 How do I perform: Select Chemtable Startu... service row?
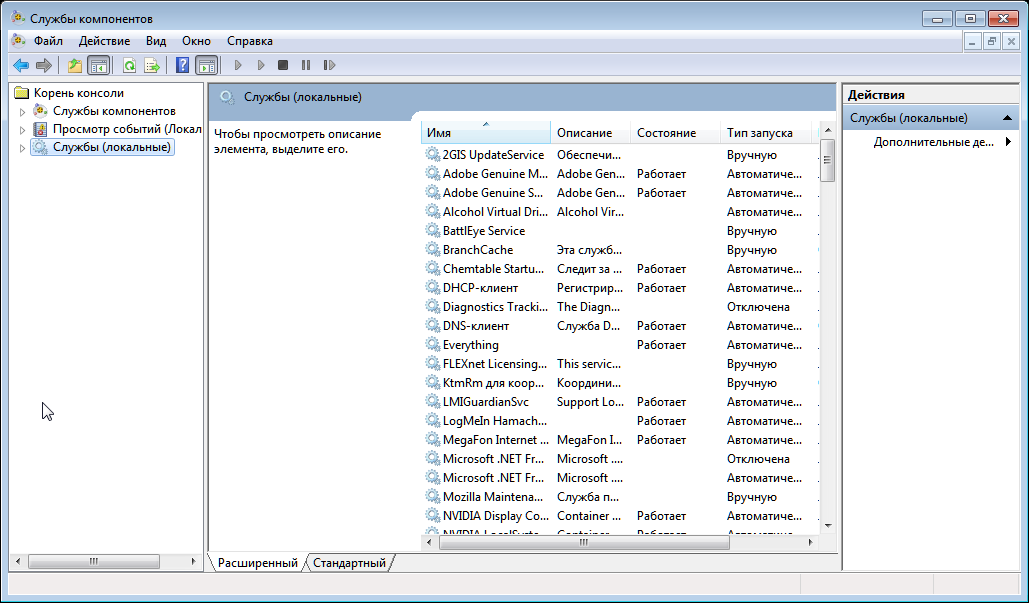[620, 269]
